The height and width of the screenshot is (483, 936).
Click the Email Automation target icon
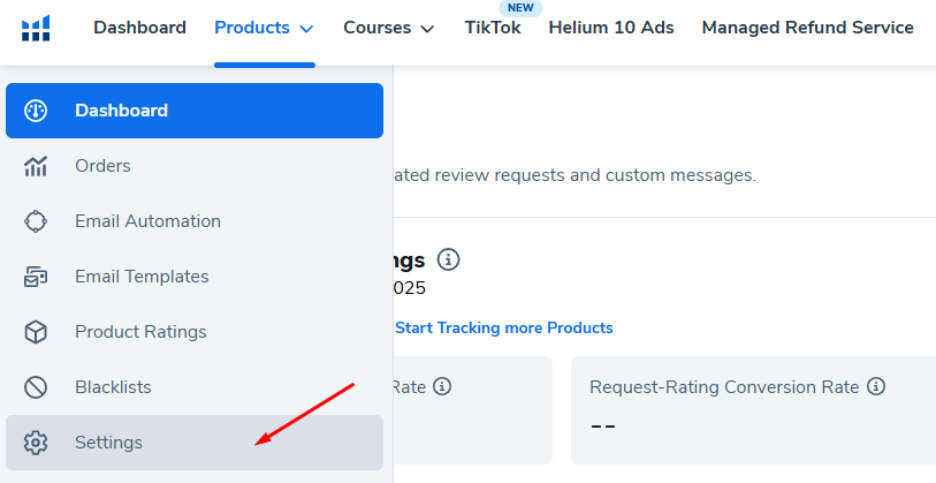coord(36,221)
